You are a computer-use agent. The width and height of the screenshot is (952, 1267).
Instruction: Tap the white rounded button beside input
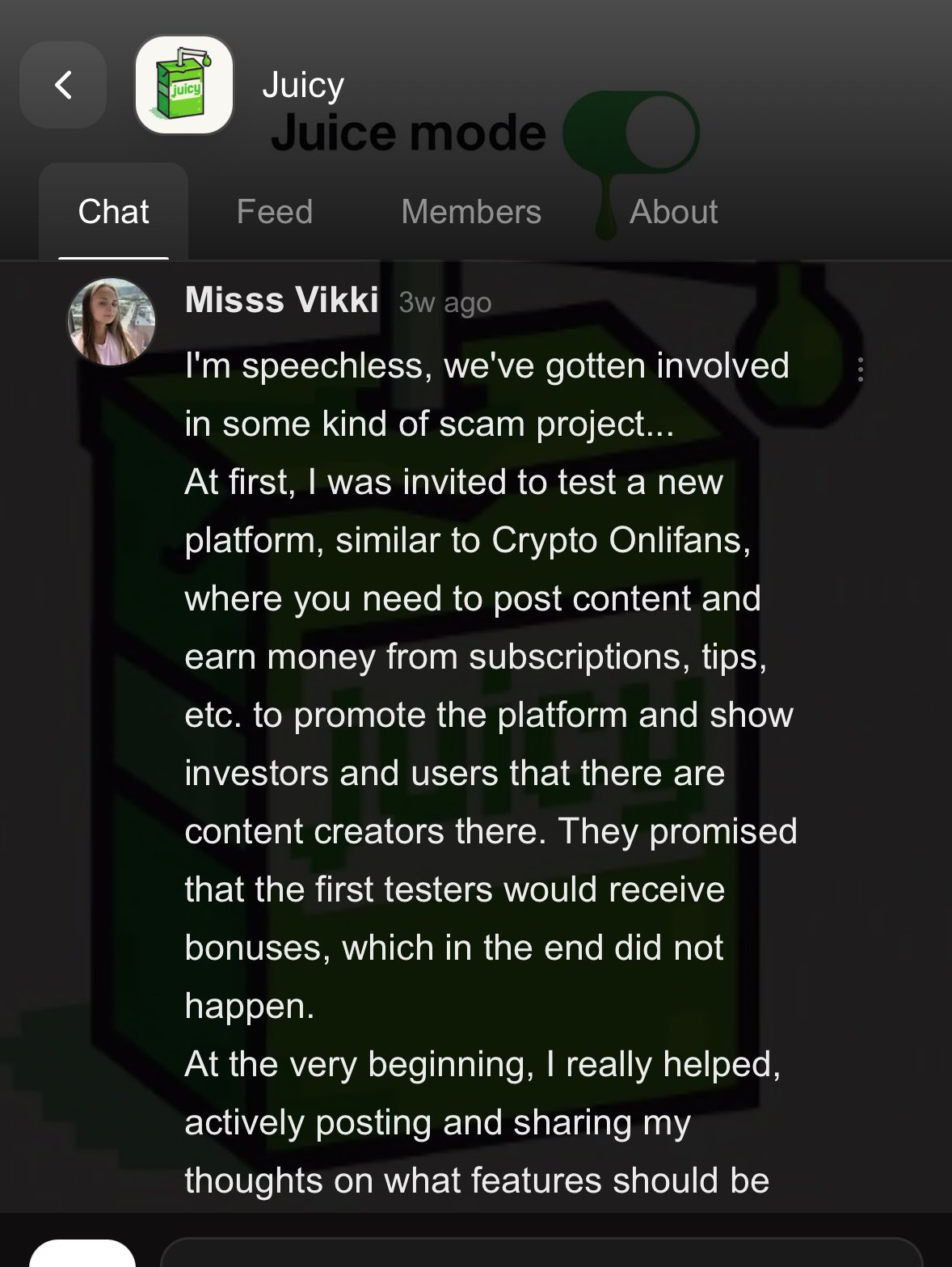tap(82, 1253)
